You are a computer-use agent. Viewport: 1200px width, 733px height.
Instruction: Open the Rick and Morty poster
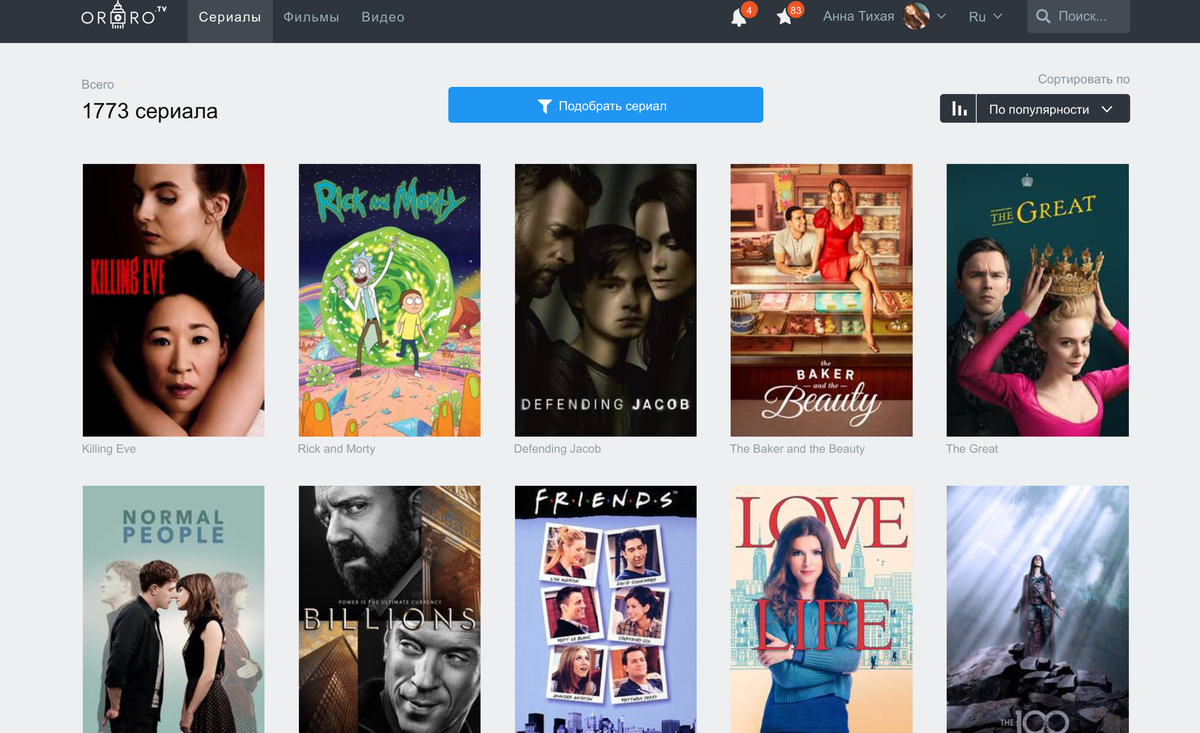click(389, 300)
